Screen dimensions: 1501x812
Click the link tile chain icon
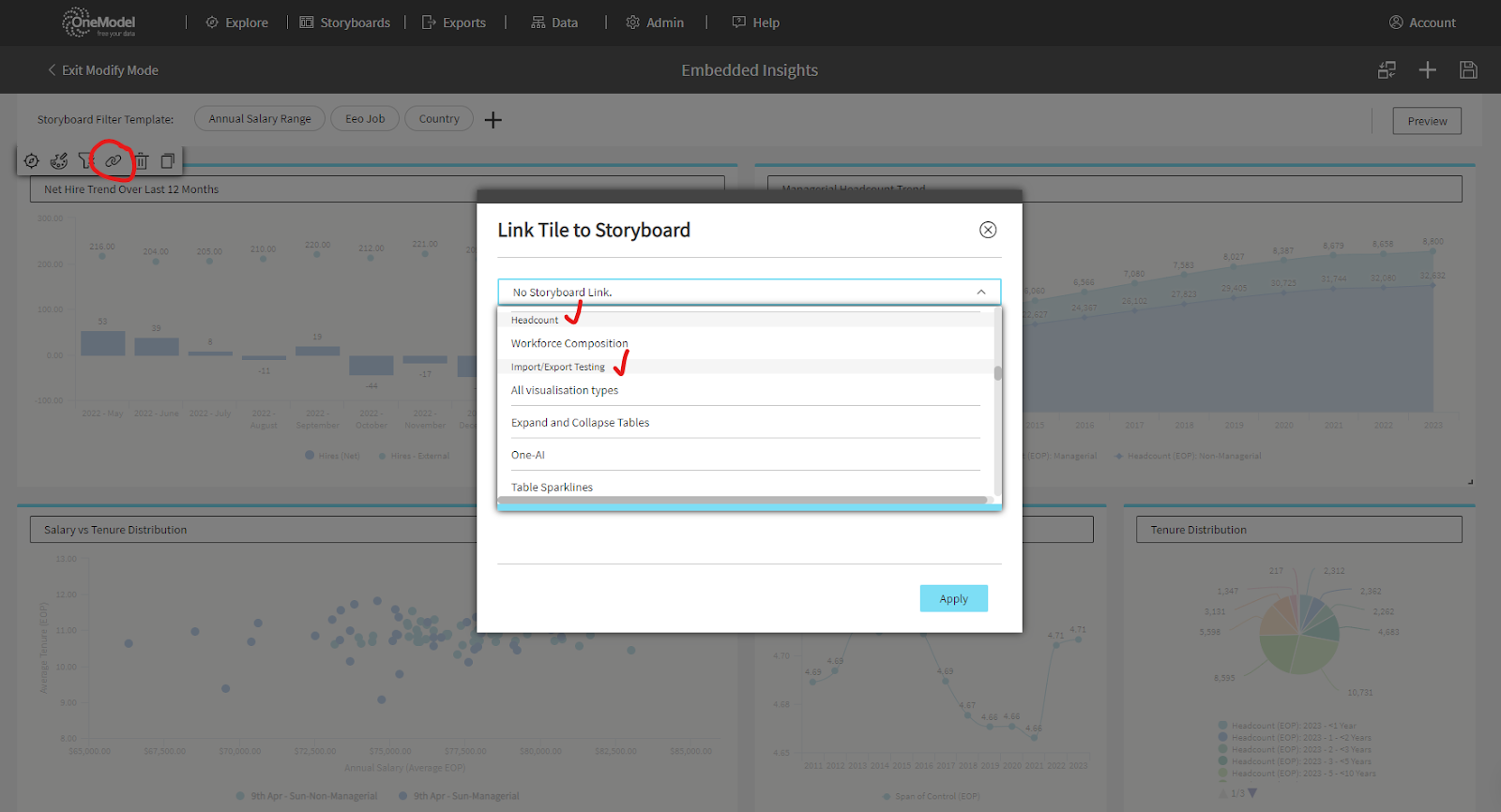click(x=114, y=161)
